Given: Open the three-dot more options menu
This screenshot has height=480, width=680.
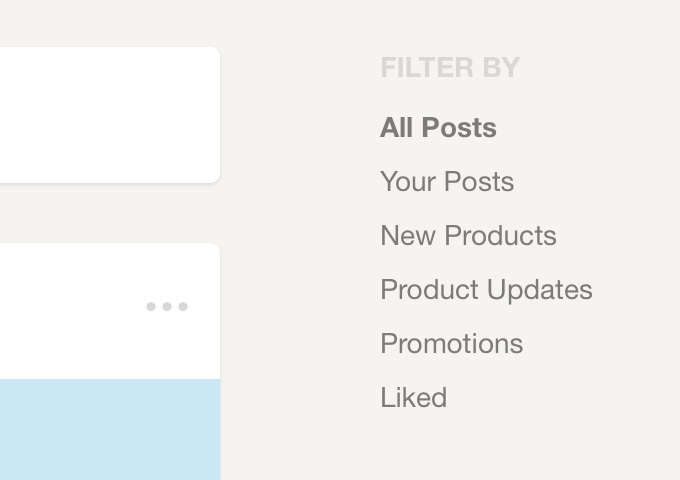Looking at the screenshot, I should pos(167,307).
